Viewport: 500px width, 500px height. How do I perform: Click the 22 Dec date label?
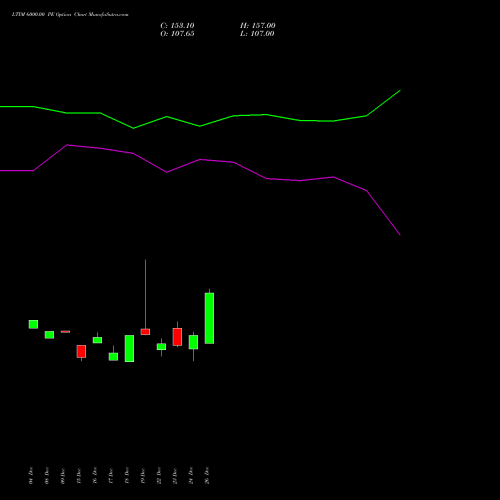click(x=159, y=476)
